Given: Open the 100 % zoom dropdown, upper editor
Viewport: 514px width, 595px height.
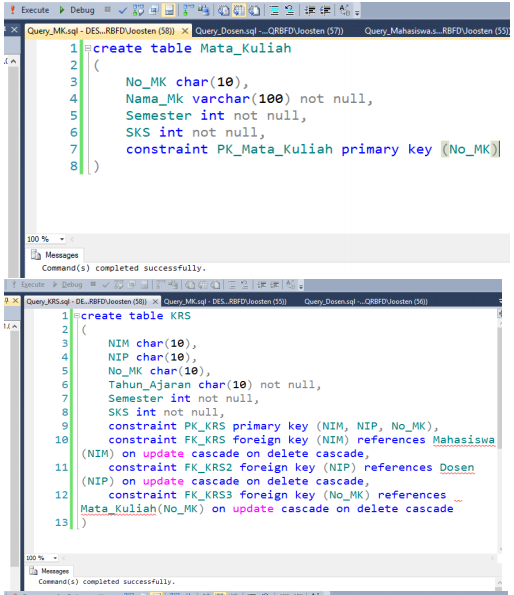Looking at the screenshot, I should [62, 239].
